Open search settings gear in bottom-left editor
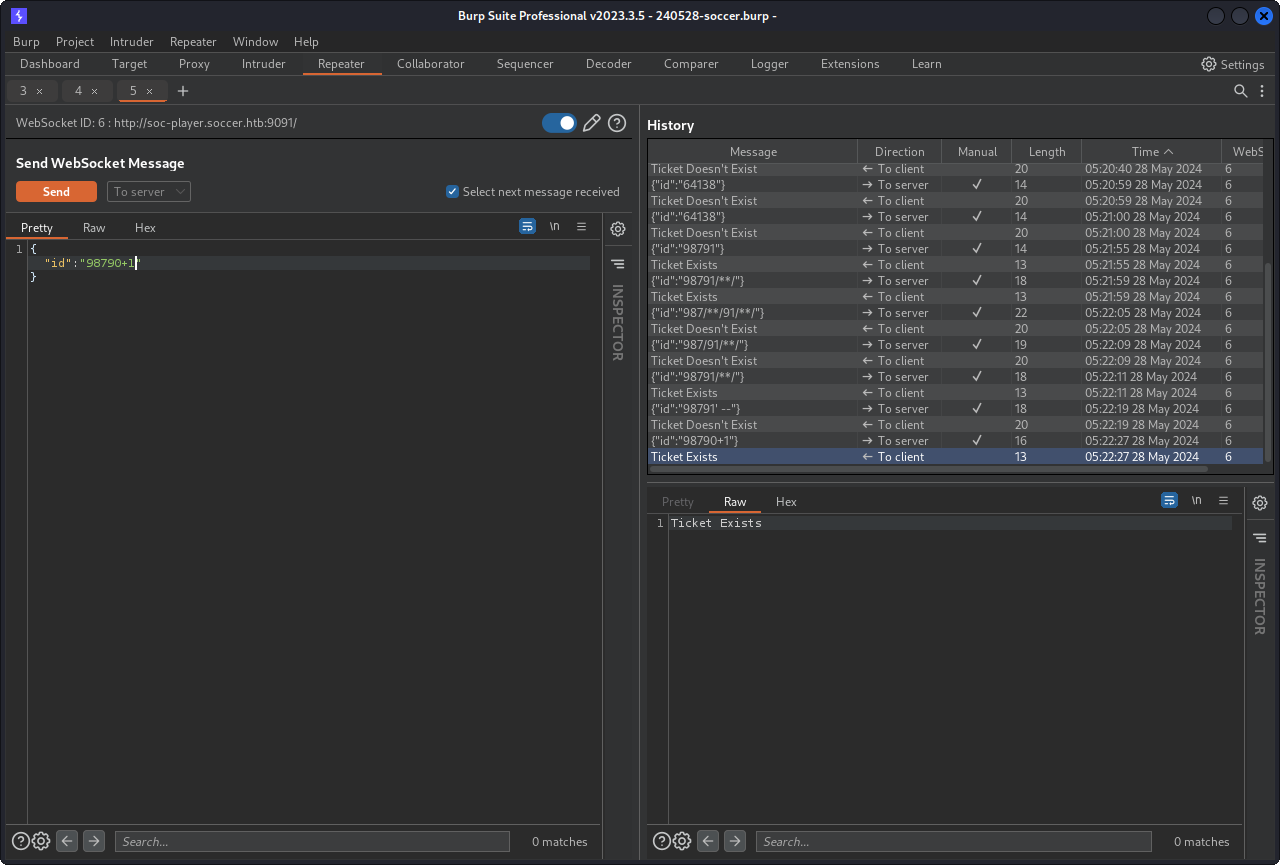This screenshot has width=1280, height=865. (41, 841)
